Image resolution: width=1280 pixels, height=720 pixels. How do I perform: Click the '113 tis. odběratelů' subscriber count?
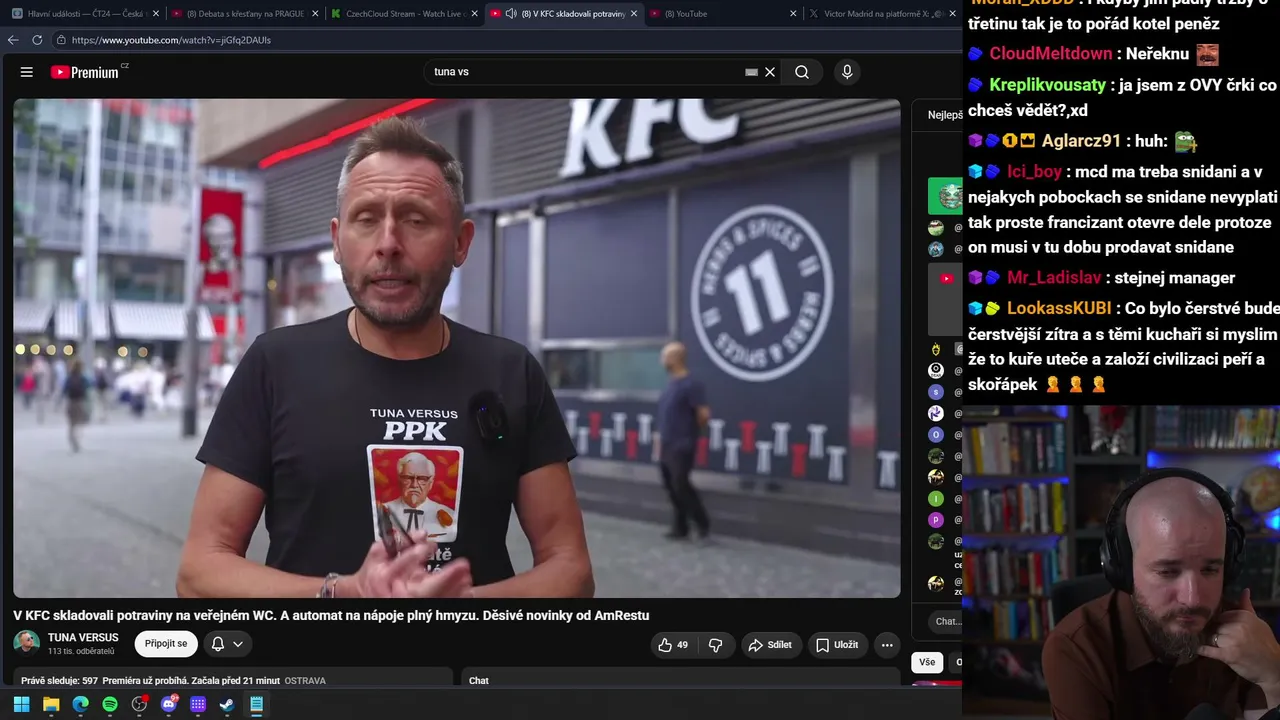pos(81,652)
